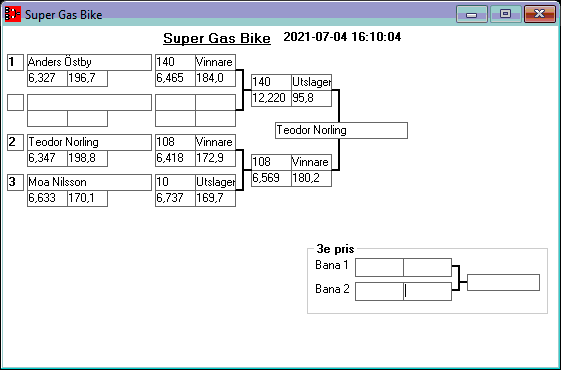Click the 3e pris result field

503,283
